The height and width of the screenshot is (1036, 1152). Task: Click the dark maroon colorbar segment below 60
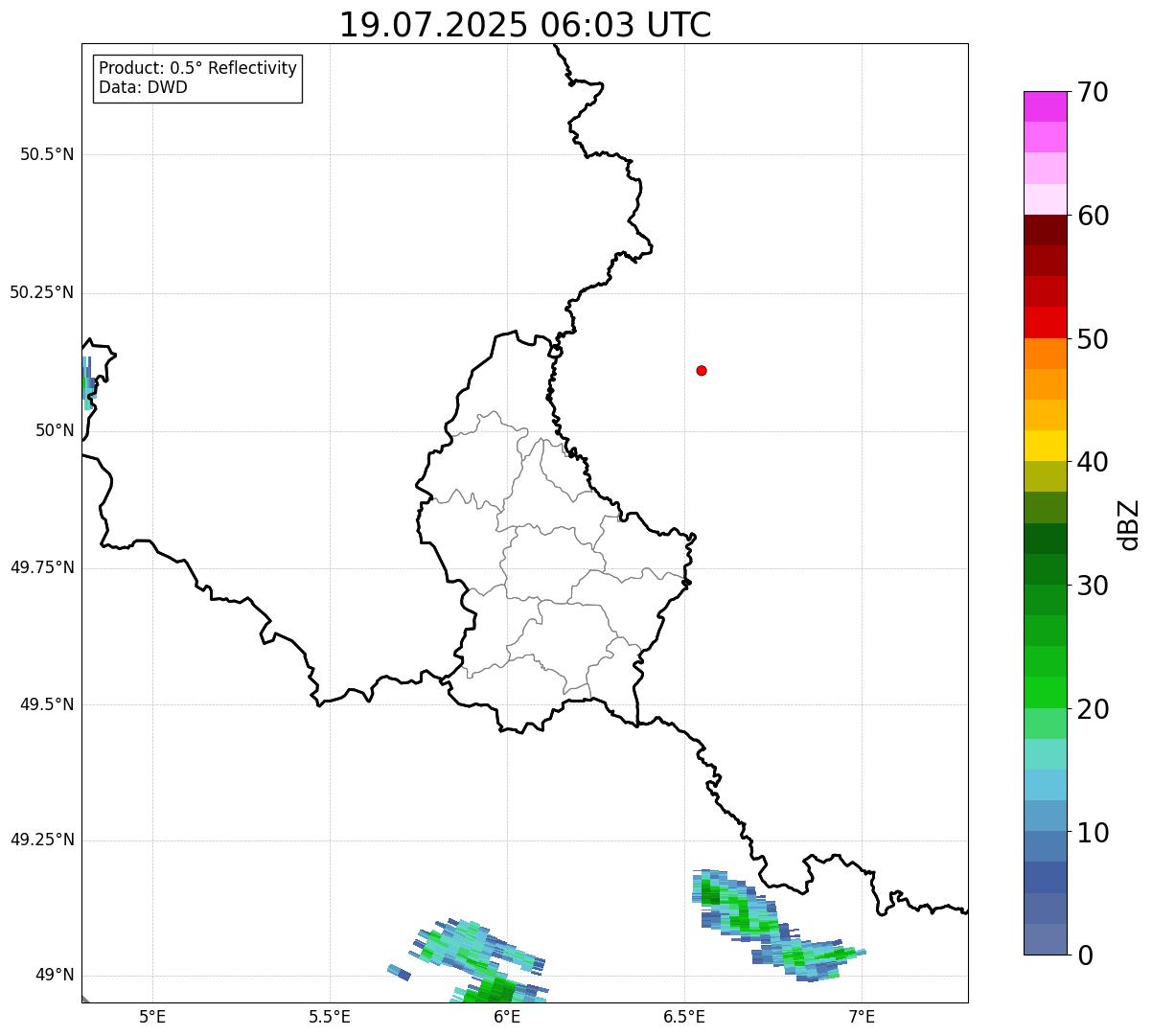point(1046,230)
